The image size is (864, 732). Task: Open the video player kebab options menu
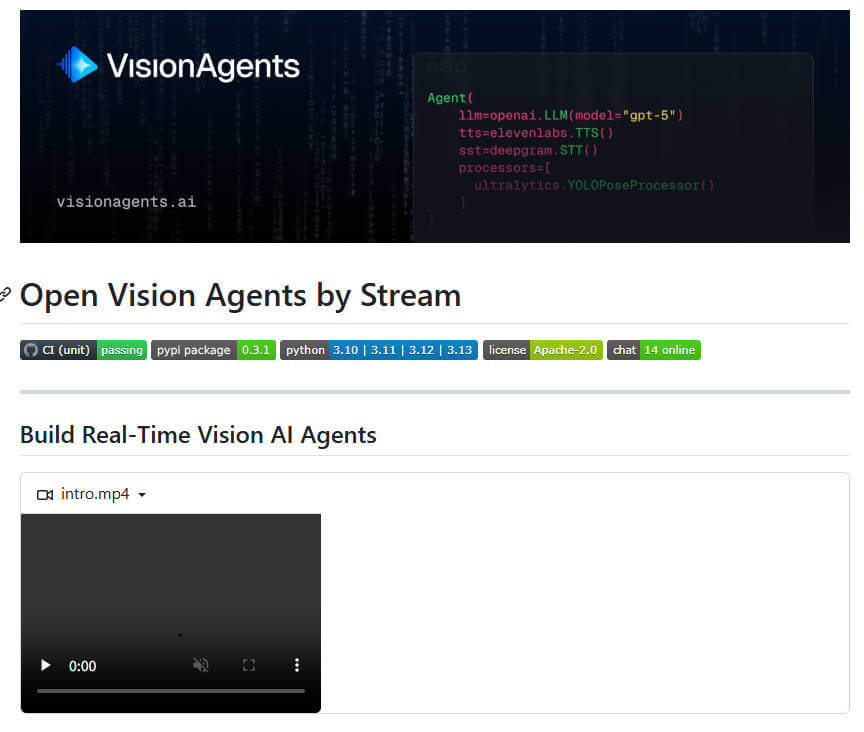pyautogui.click(x=297, y=665)
